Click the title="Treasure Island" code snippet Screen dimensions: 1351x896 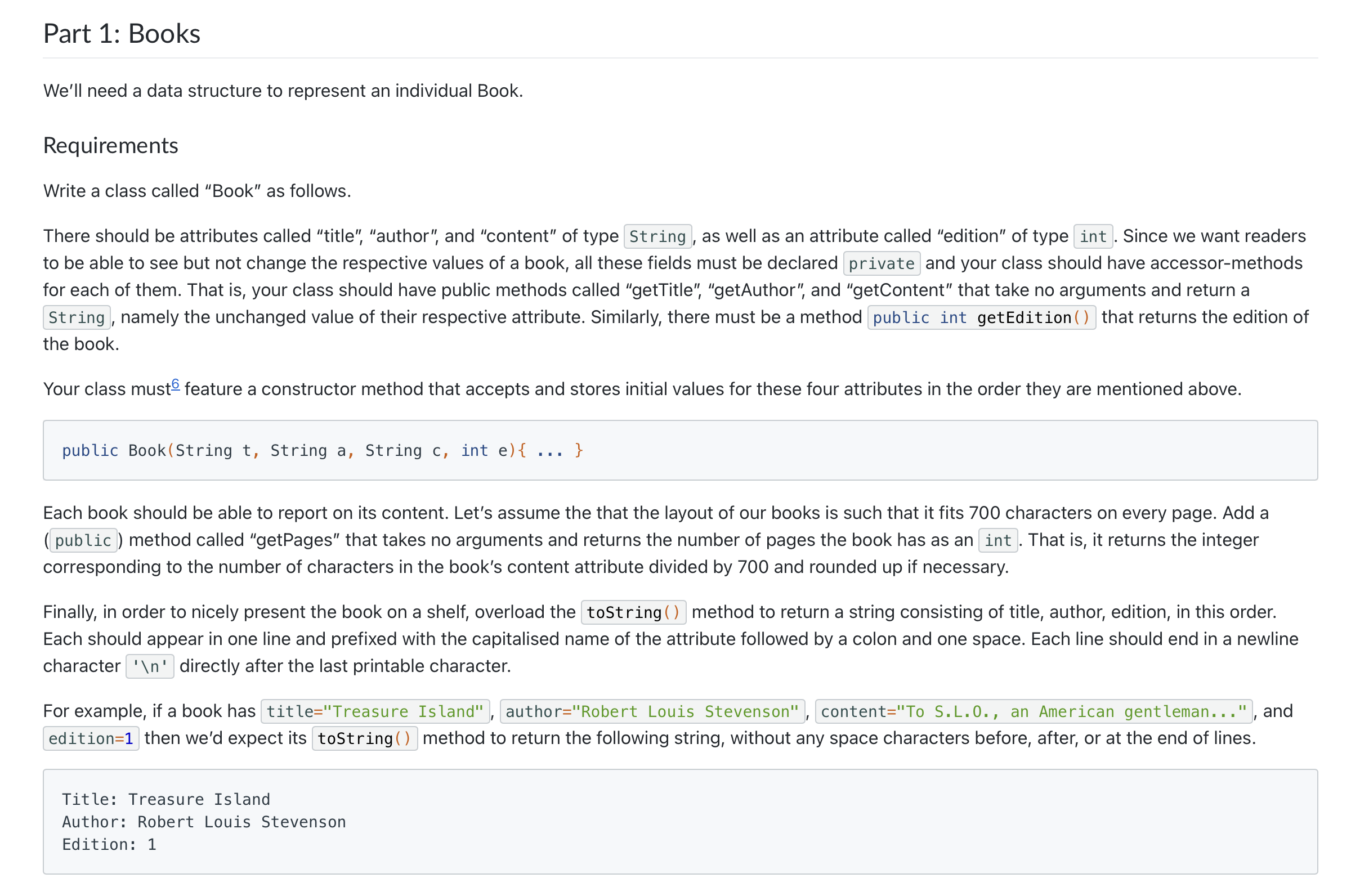(x=375, y=711)
